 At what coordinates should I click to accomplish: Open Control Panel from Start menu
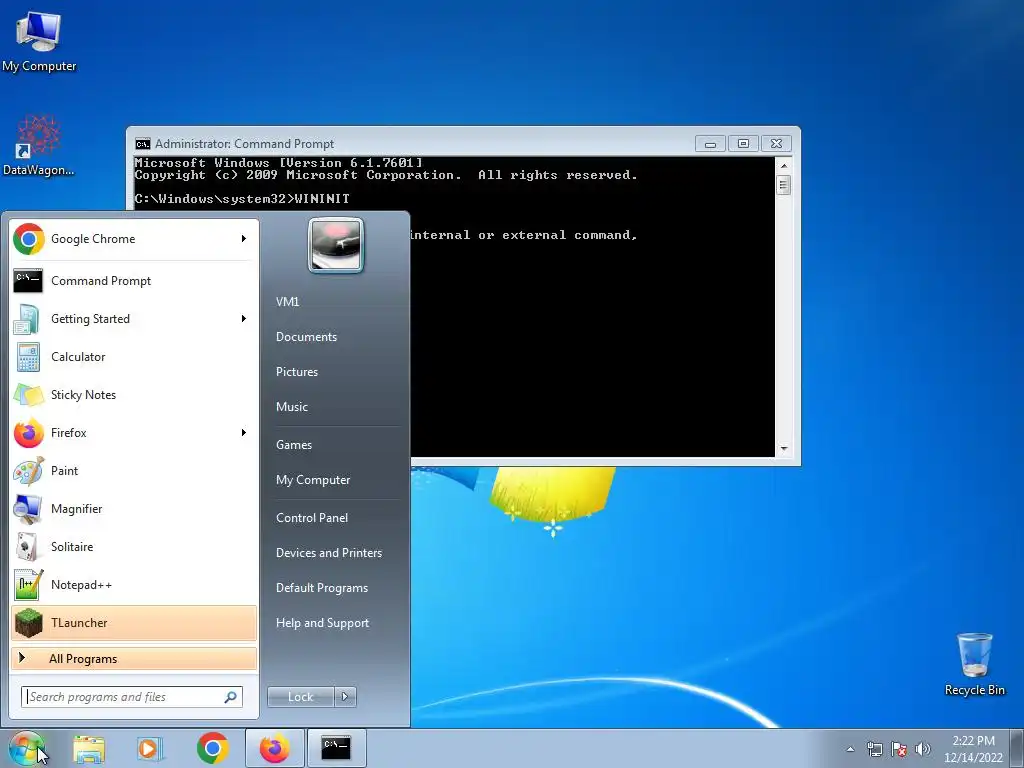coord(312,518)
